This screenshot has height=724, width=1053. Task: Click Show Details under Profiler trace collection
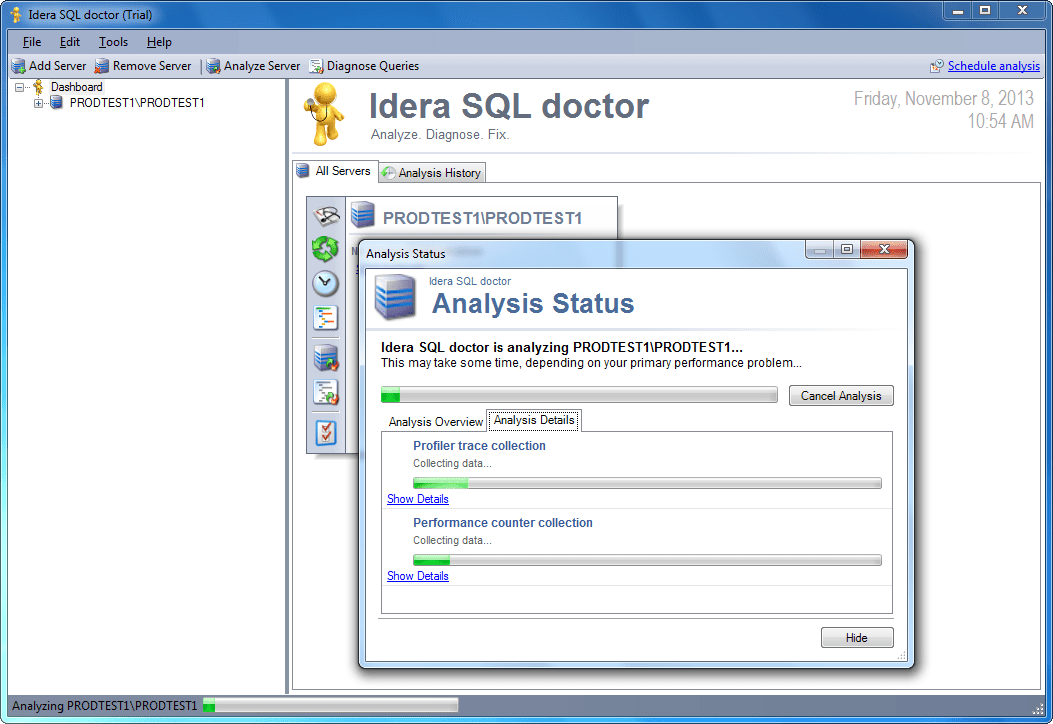click(417, 498)
